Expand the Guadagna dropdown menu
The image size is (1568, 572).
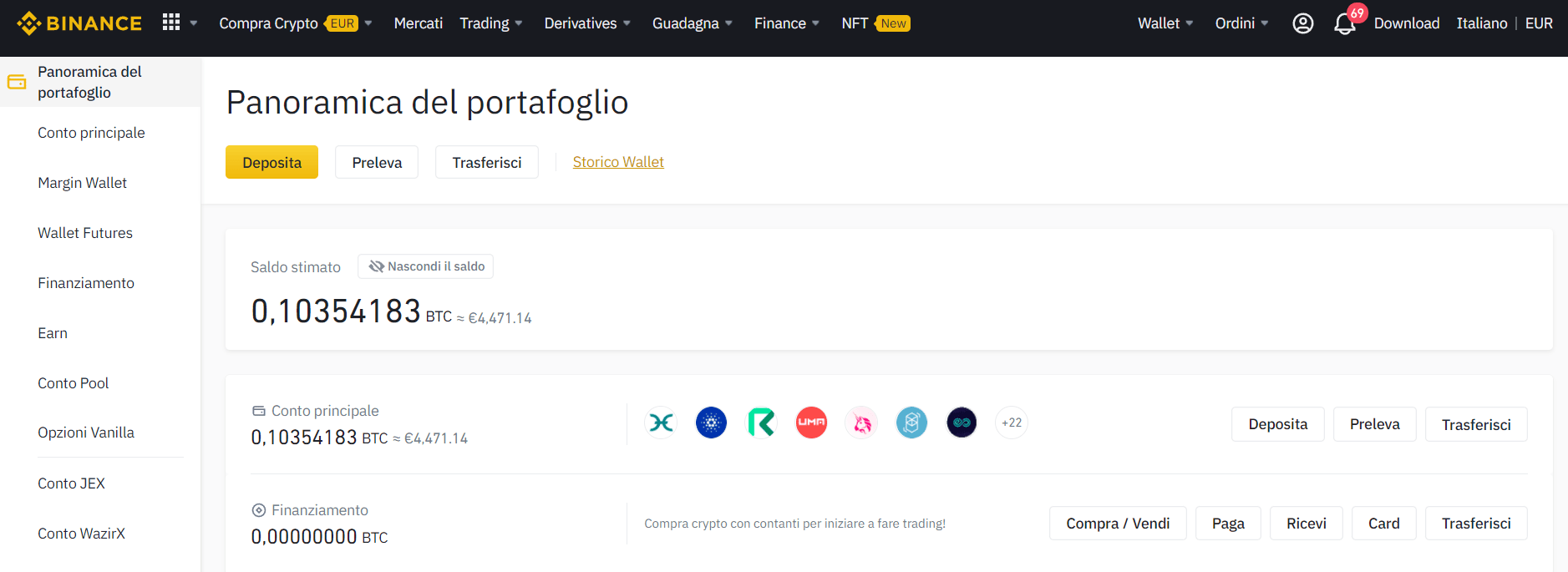click(693, 23)
